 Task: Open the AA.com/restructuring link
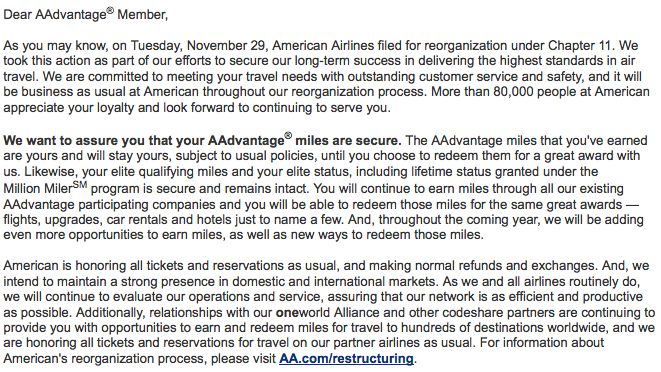[x=346, y=359]
